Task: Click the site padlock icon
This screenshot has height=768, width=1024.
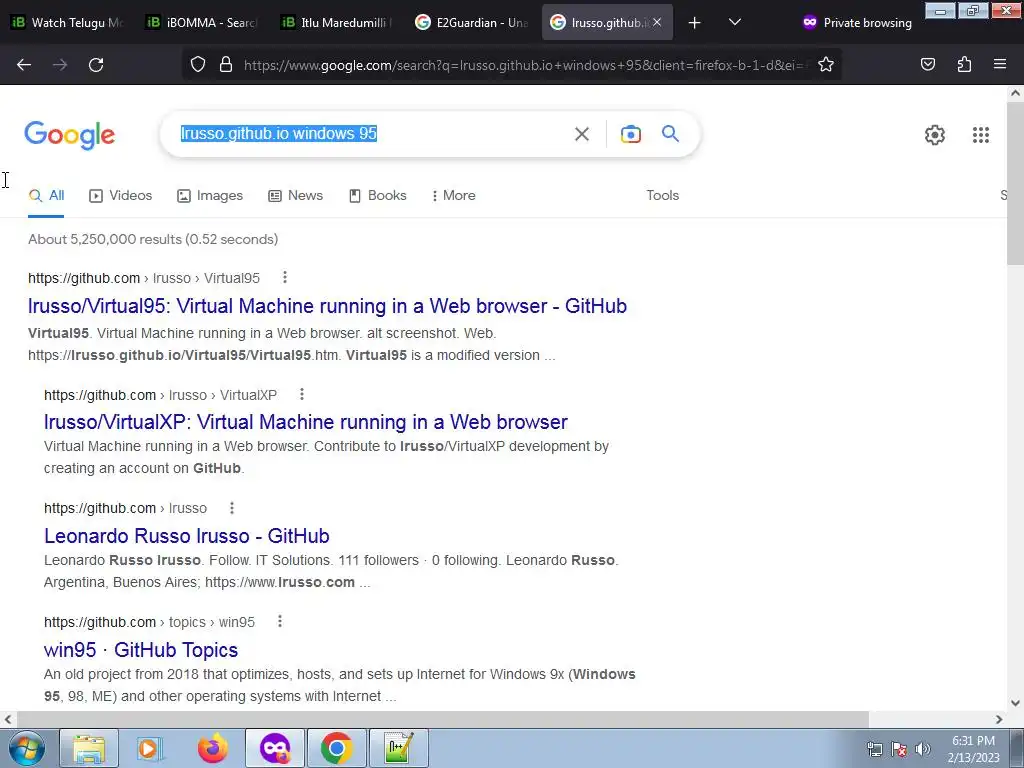Action: 226,64
